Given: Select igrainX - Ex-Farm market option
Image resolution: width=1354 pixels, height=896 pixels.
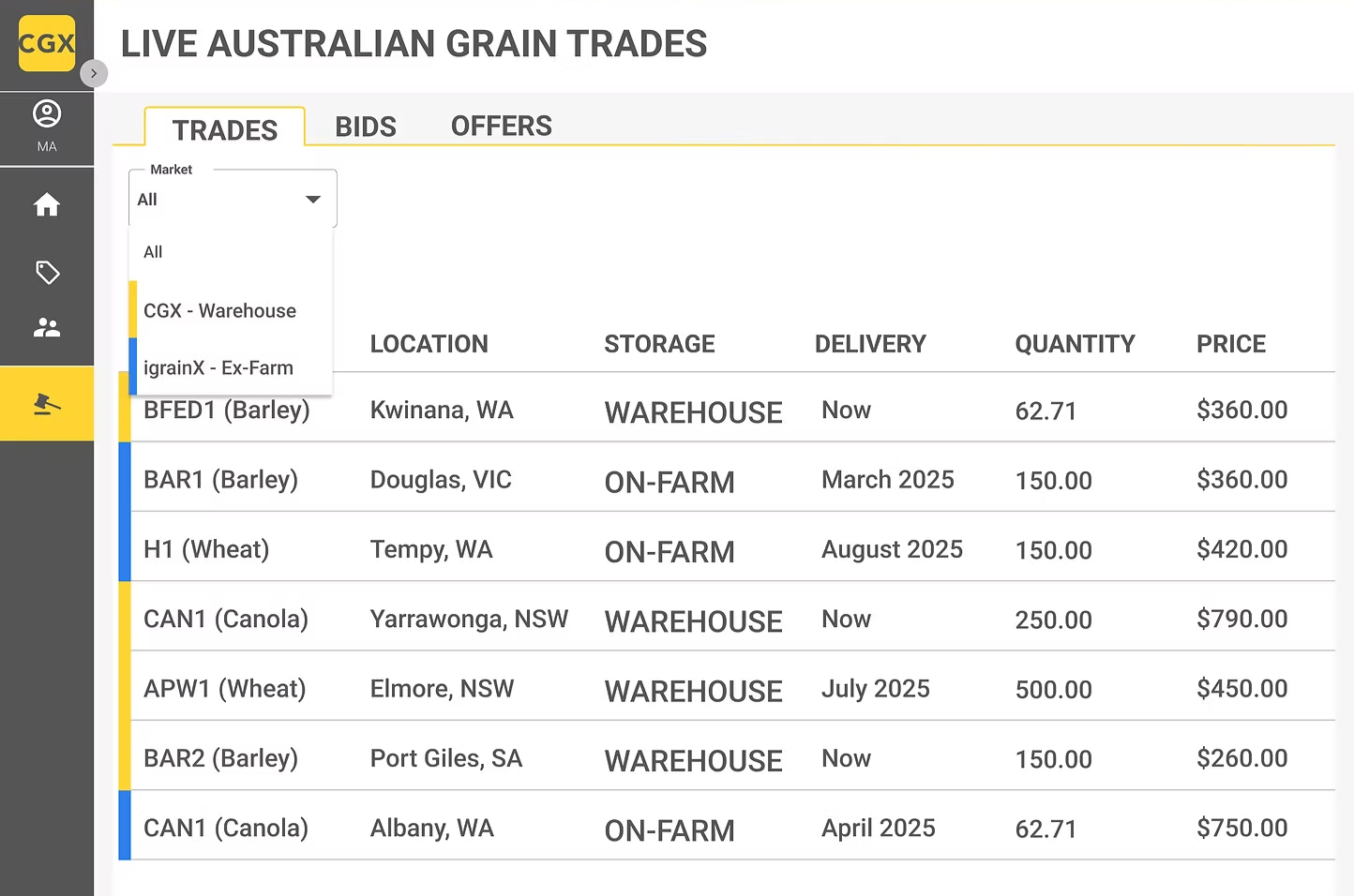Looking at the screenshot, I should 218,367.
